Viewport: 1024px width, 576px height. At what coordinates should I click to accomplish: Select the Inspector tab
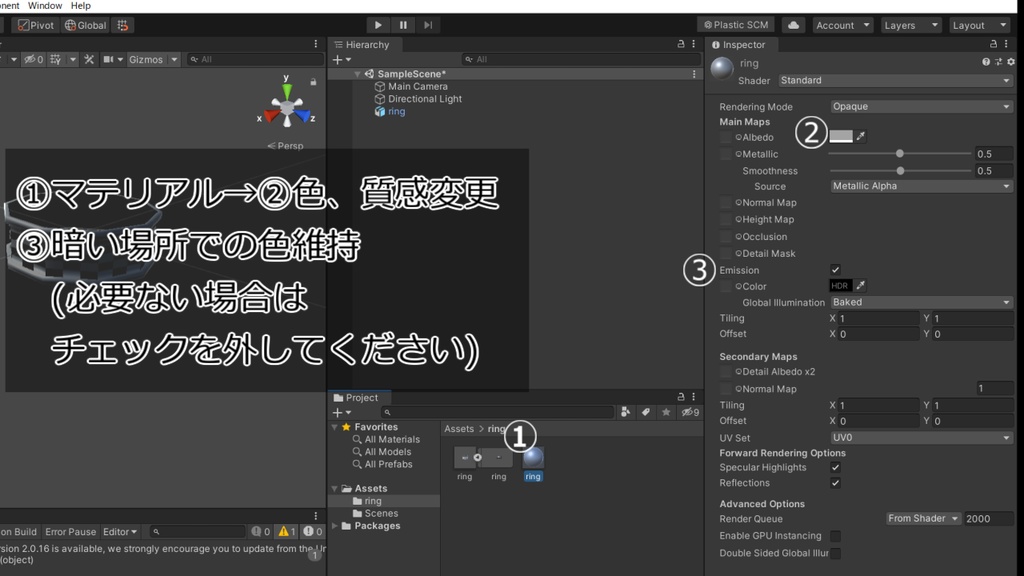tap(739, 44)
